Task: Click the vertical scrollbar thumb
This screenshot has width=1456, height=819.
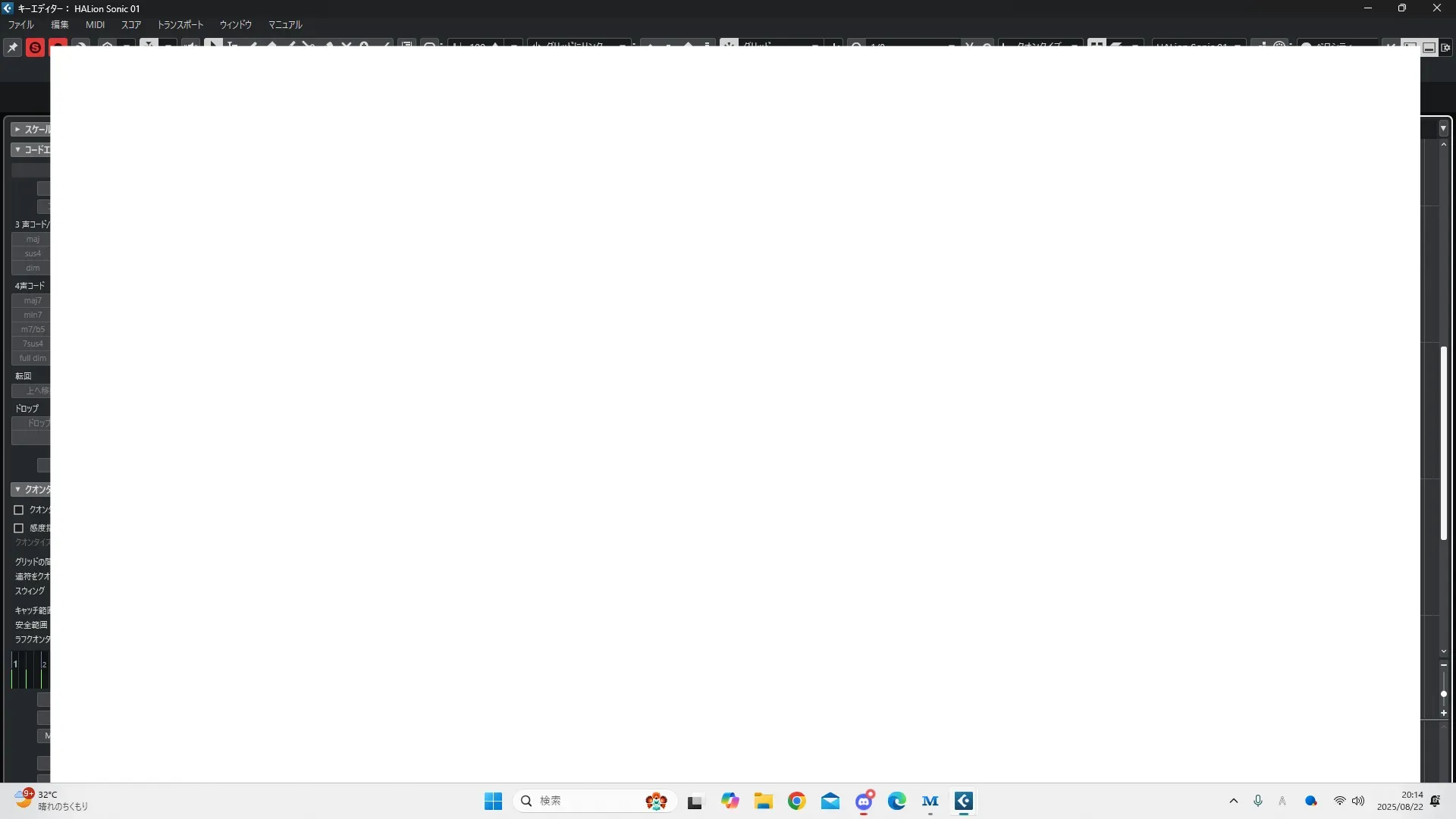Action: click(x=1443, y=443)
